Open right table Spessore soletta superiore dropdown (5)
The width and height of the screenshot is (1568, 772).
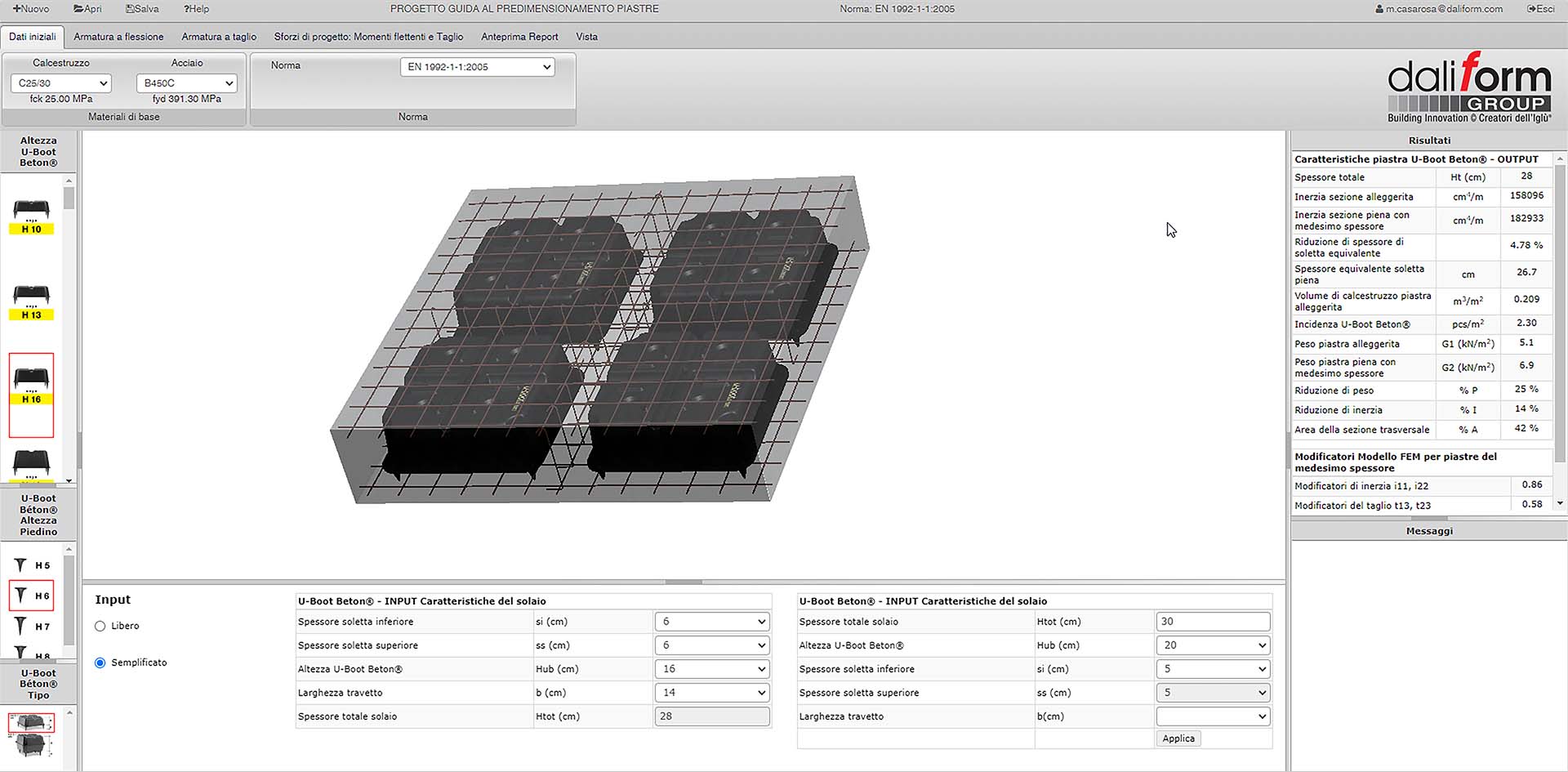1213,693
